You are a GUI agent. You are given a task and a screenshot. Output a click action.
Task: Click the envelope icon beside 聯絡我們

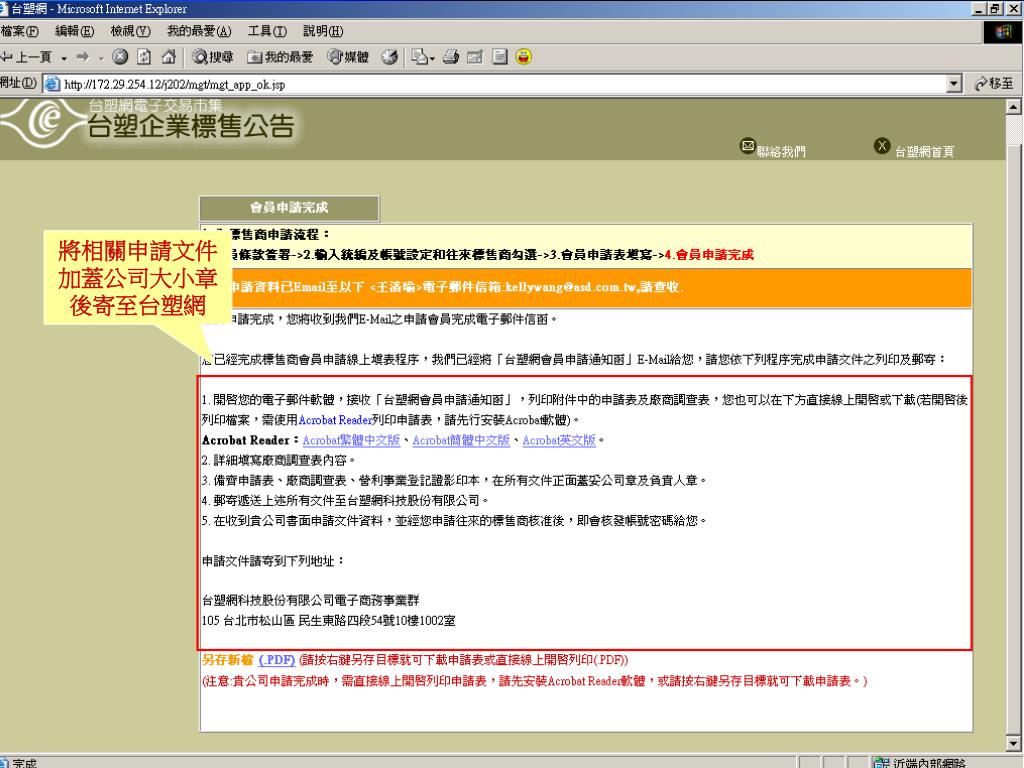[x=748, y=146]
